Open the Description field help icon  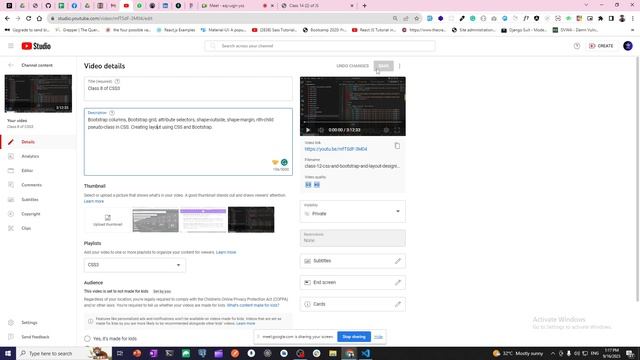tap(112, 113)
